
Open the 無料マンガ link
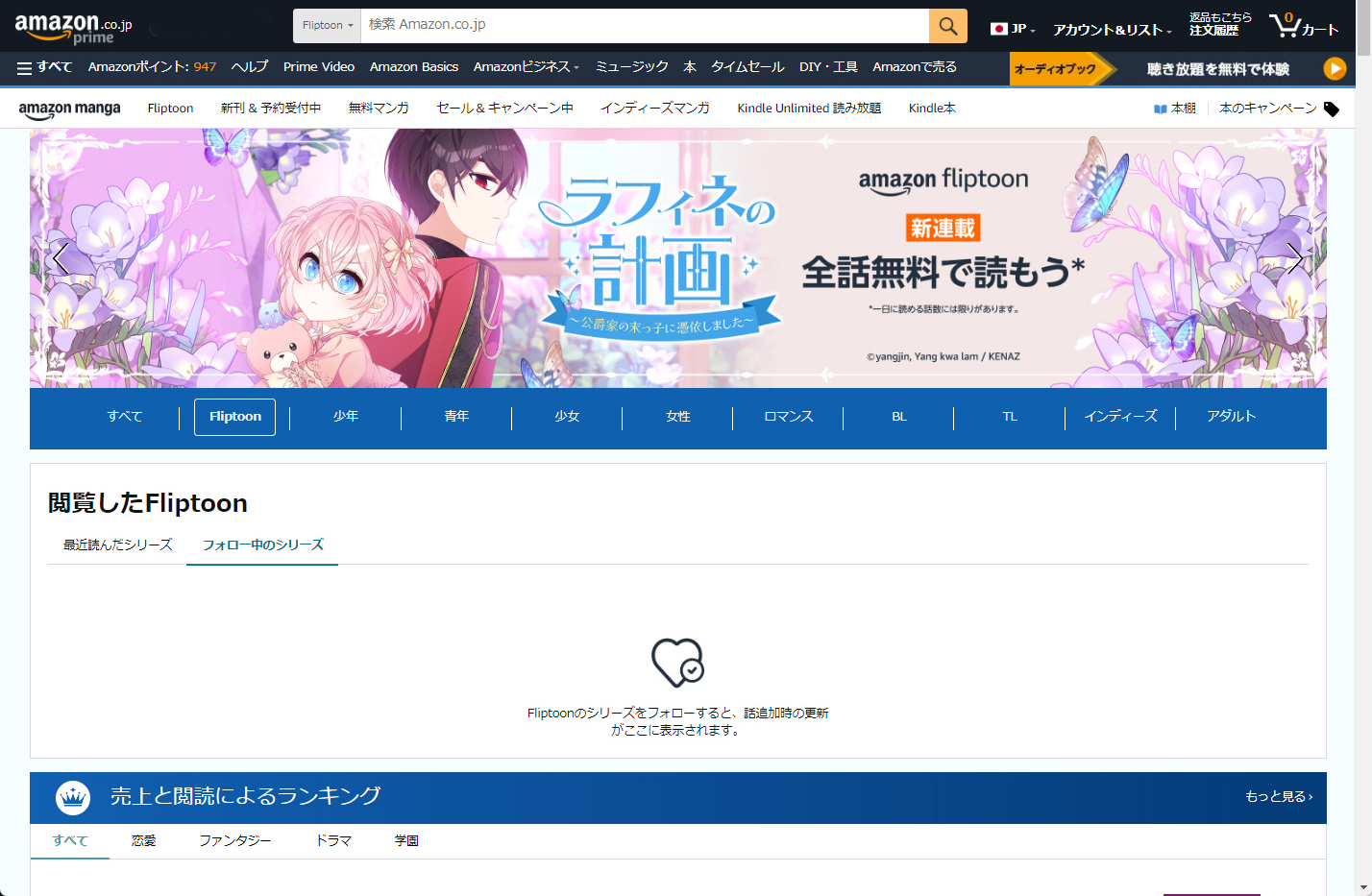click(x=377, y=108)
